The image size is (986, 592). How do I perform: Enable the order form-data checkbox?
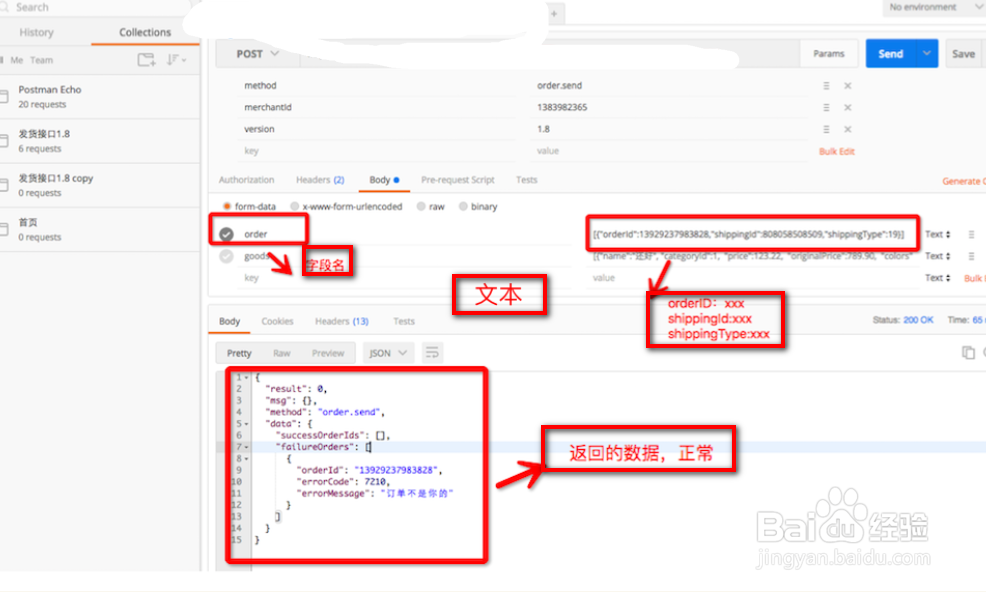(226, 234)
